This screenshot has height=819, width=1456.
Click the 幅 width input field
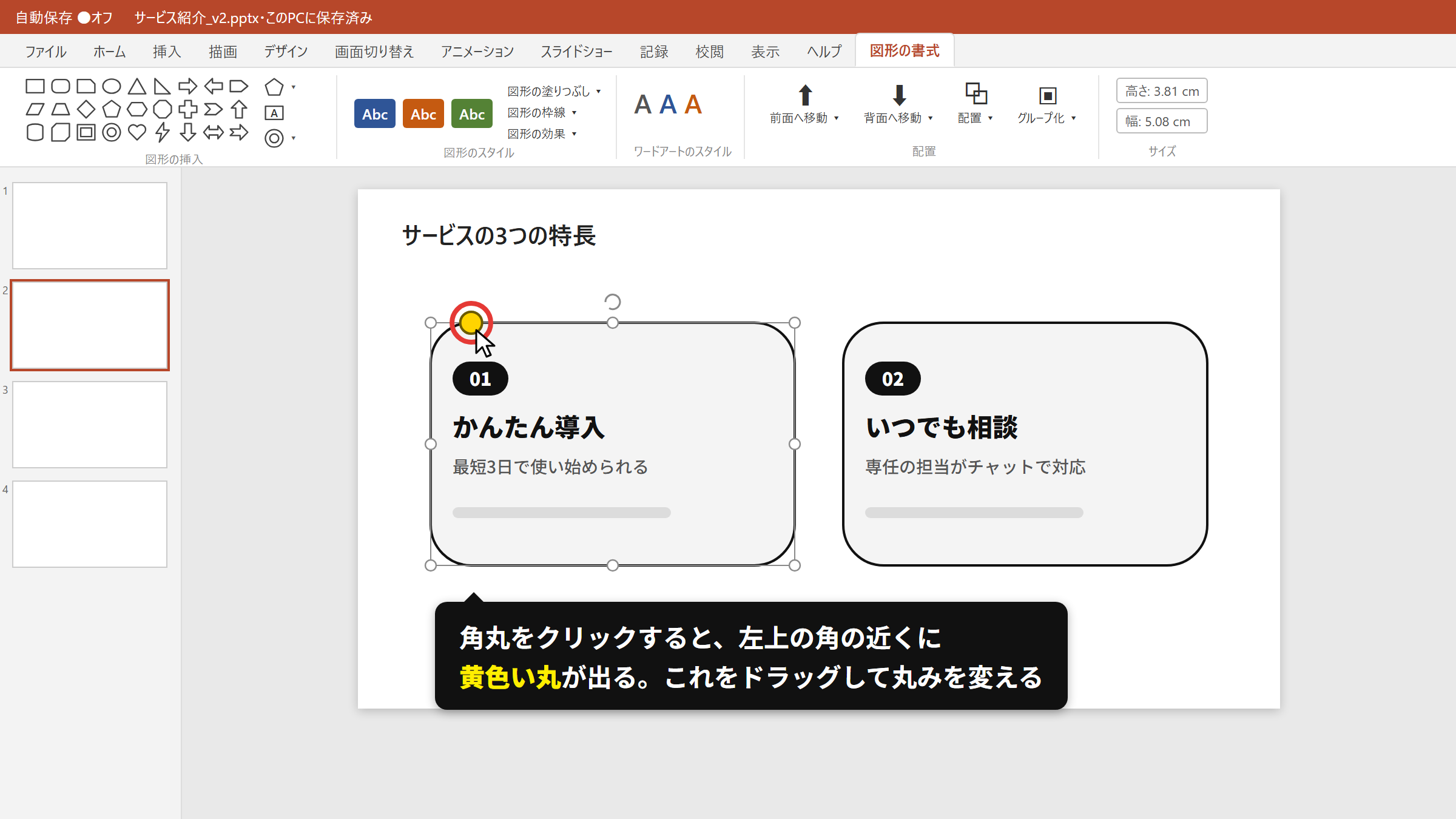(1162, 121)
